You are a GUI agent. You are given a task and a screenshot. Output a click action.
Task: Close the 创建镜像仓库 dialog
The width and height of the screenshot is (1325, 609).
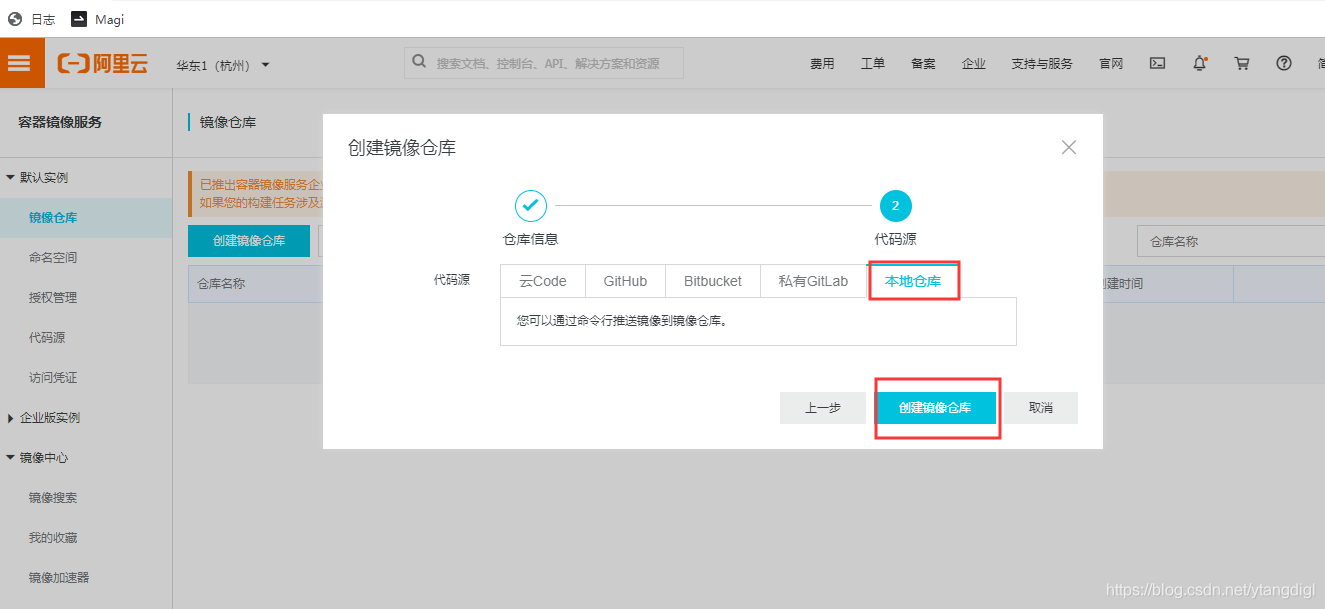(x=1069, y=147)
